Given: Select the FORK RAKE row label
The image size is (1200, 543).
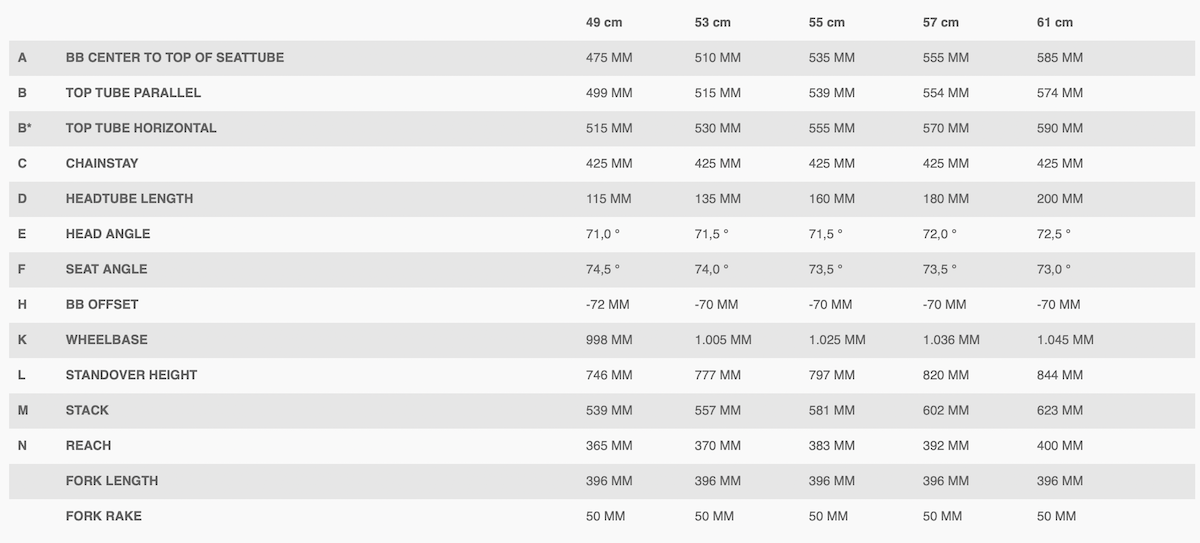Looking at the screenshot, I should pyautogui.click(x=104, y=516).
